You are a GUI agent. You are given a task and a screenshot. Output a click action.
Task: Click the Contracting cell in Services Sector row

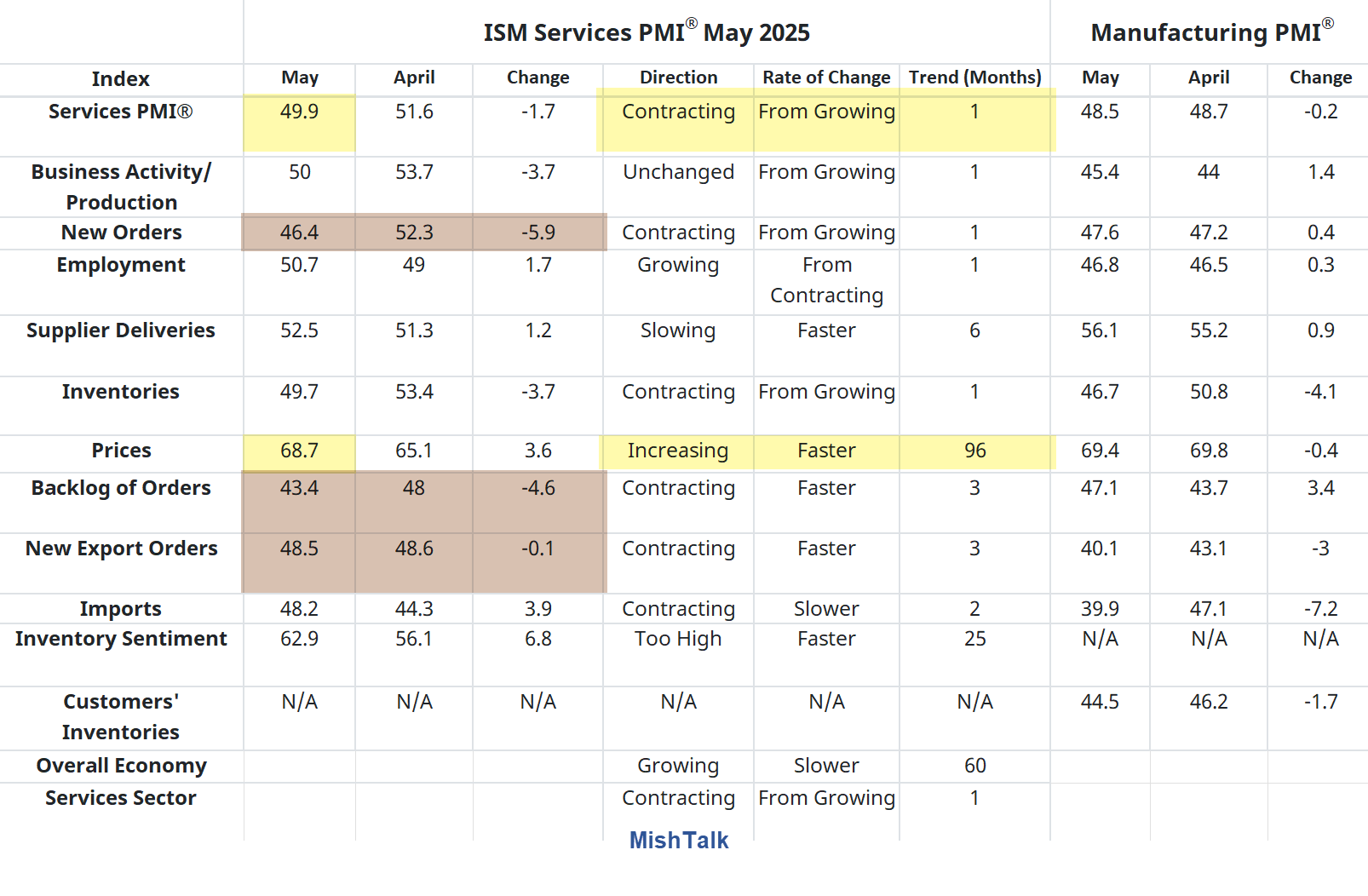coord(677,798)
